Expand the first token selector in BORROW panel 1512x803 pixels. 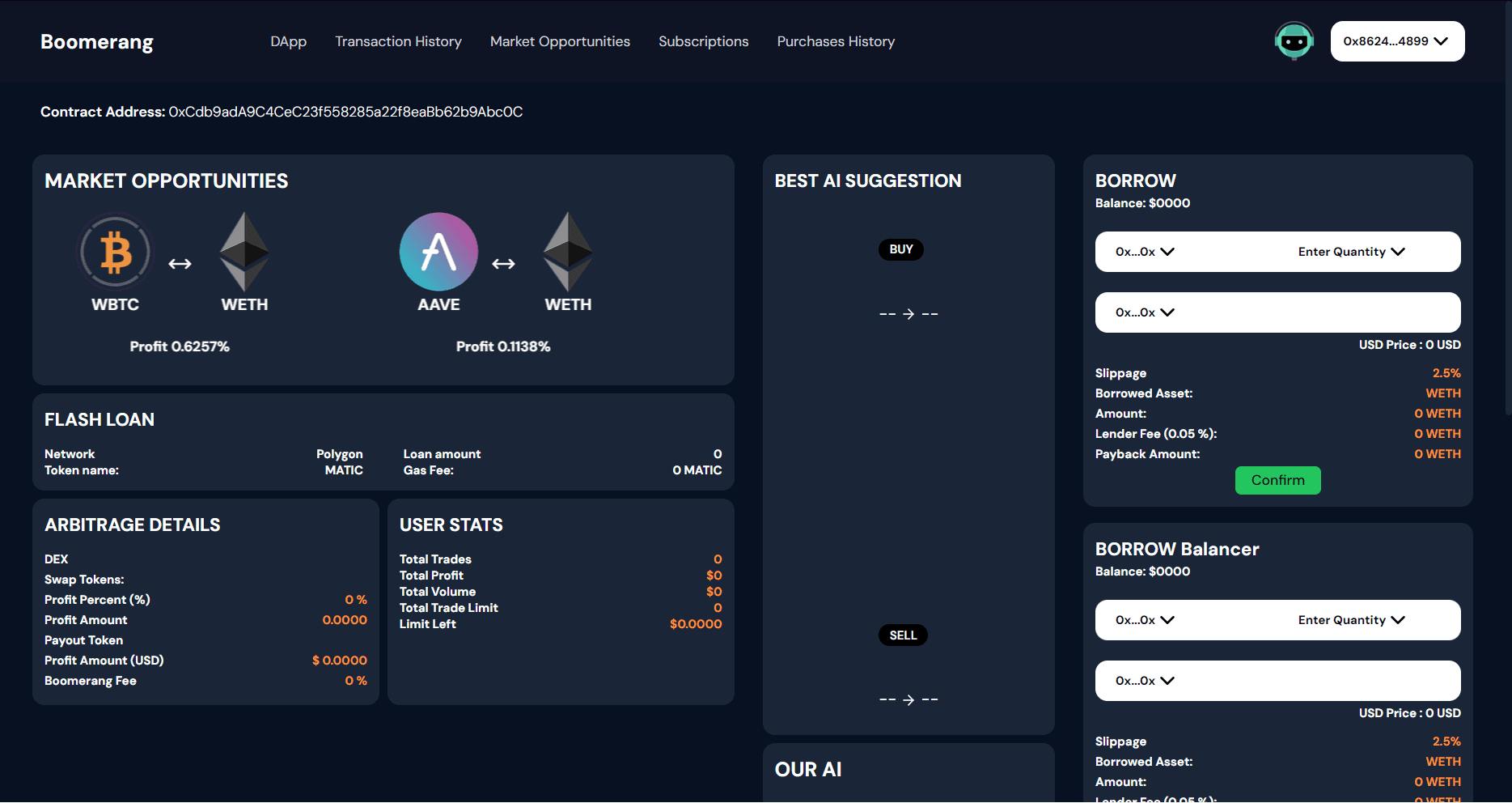click(1145, 252)
